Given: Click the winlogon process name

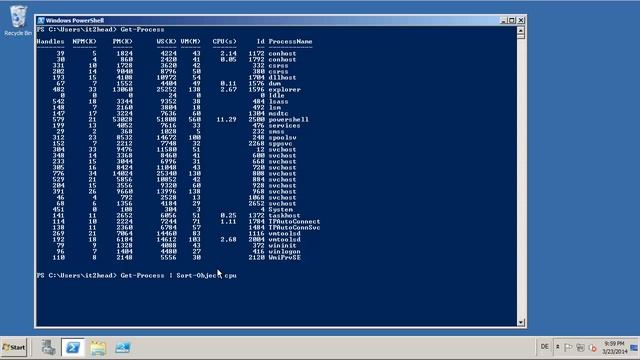Looking at the screenshot, I should click(284, 251).
